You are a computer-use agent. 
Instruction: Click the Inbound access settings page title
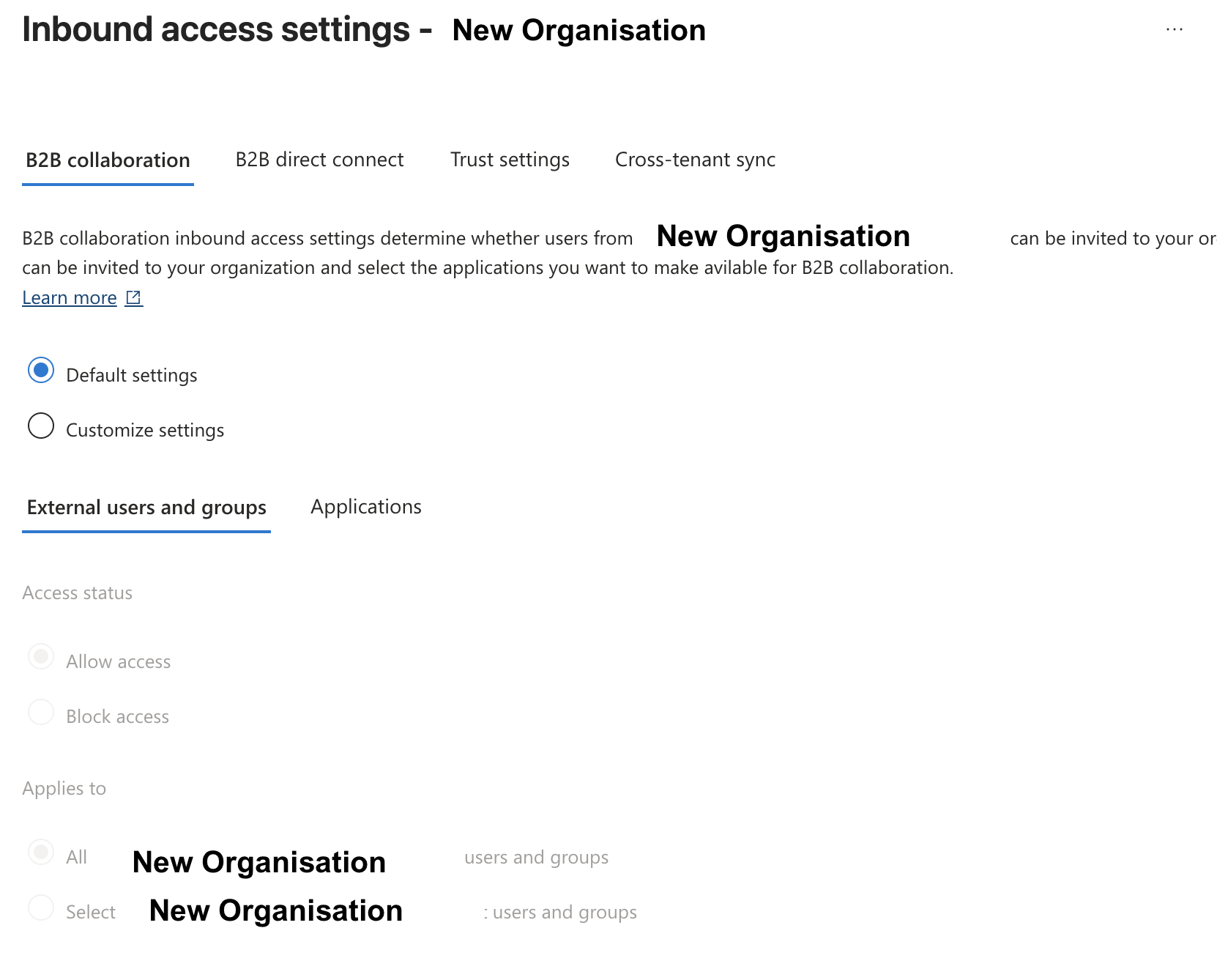(x=216, y=30)
